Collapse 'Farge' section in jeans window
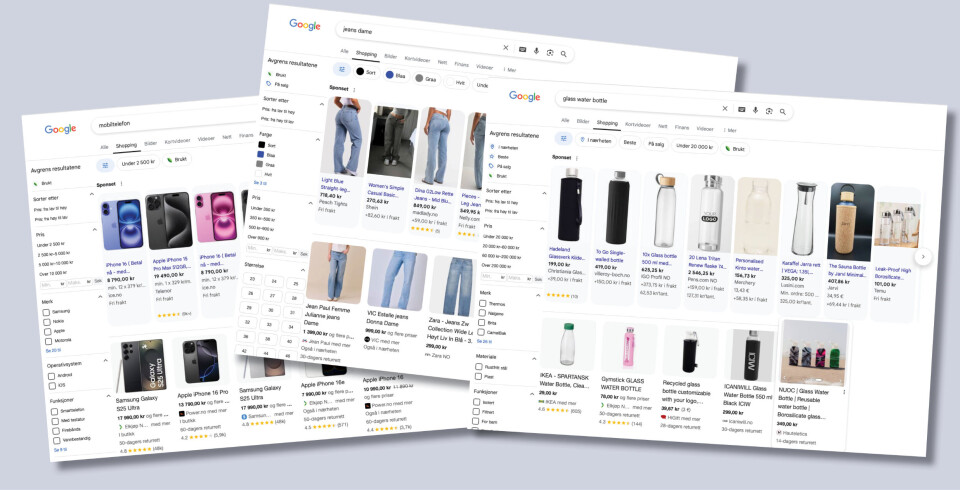This screenshot has height=490, width=960. point(318,140)
